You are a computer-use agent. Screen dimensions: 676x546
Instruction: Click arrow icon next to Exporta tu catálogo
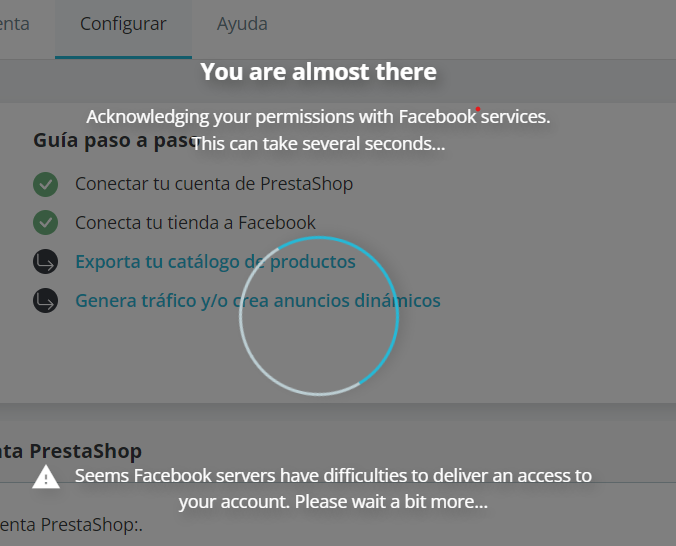(x=45, y=262)
